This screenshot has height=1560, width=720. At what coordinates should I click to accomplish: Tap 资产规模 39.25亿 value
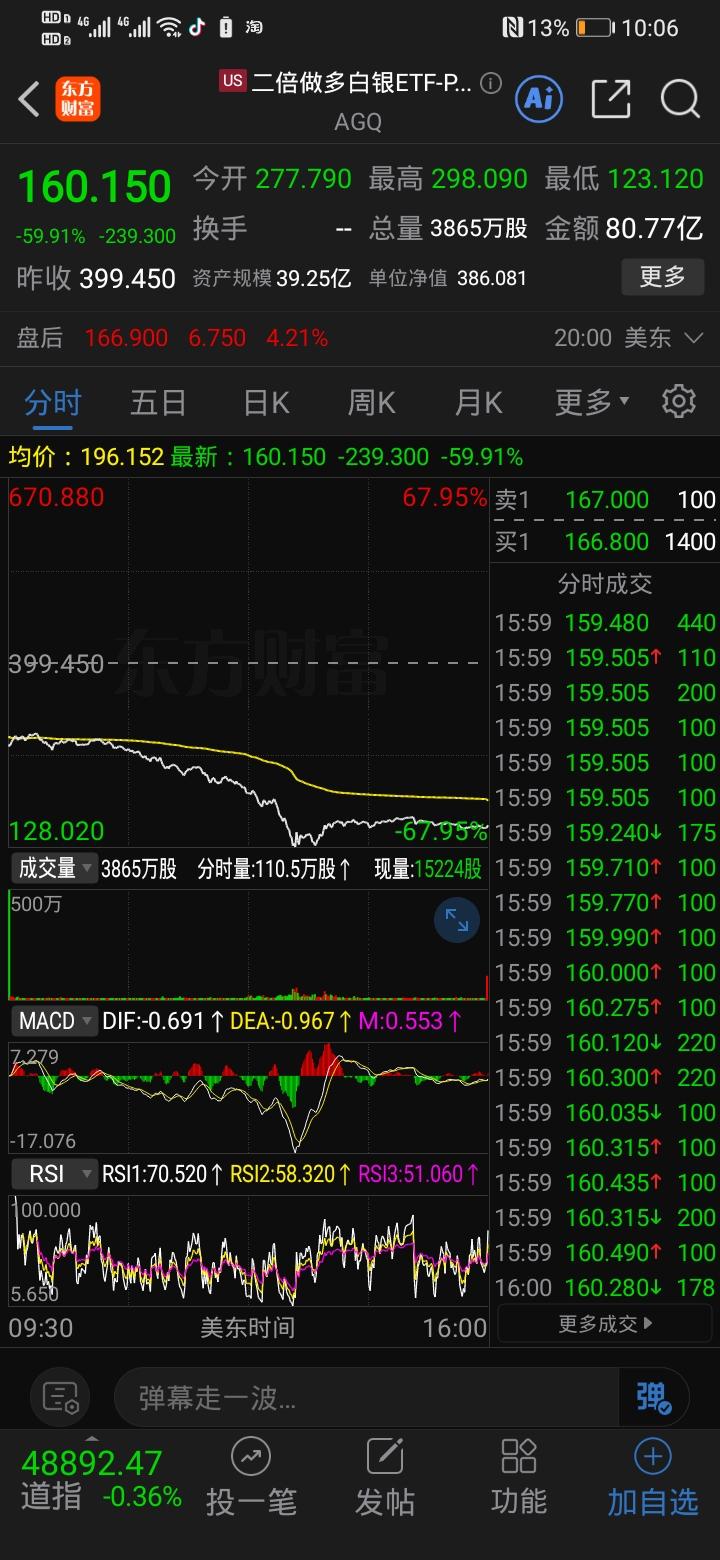coord(313,278)
